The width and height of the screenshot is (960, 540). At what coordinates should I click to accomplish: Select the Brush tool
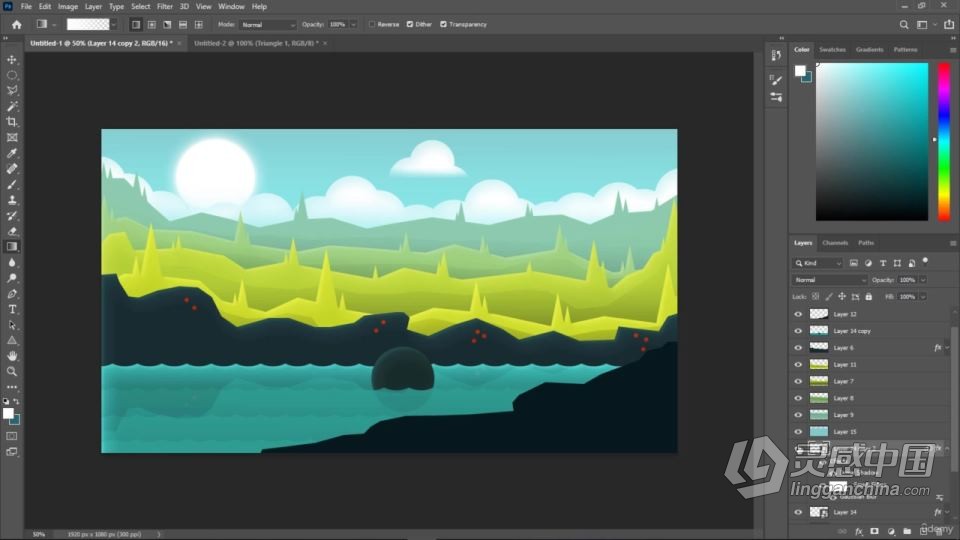click(x=12, y=184)
